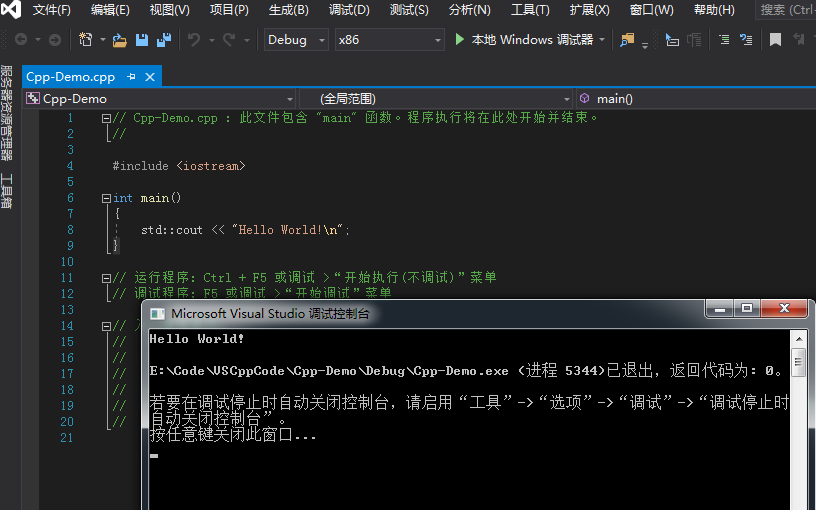Screen dimensions: 816x510
Task: Minimize the debug console window
Action: pos(720,309)
